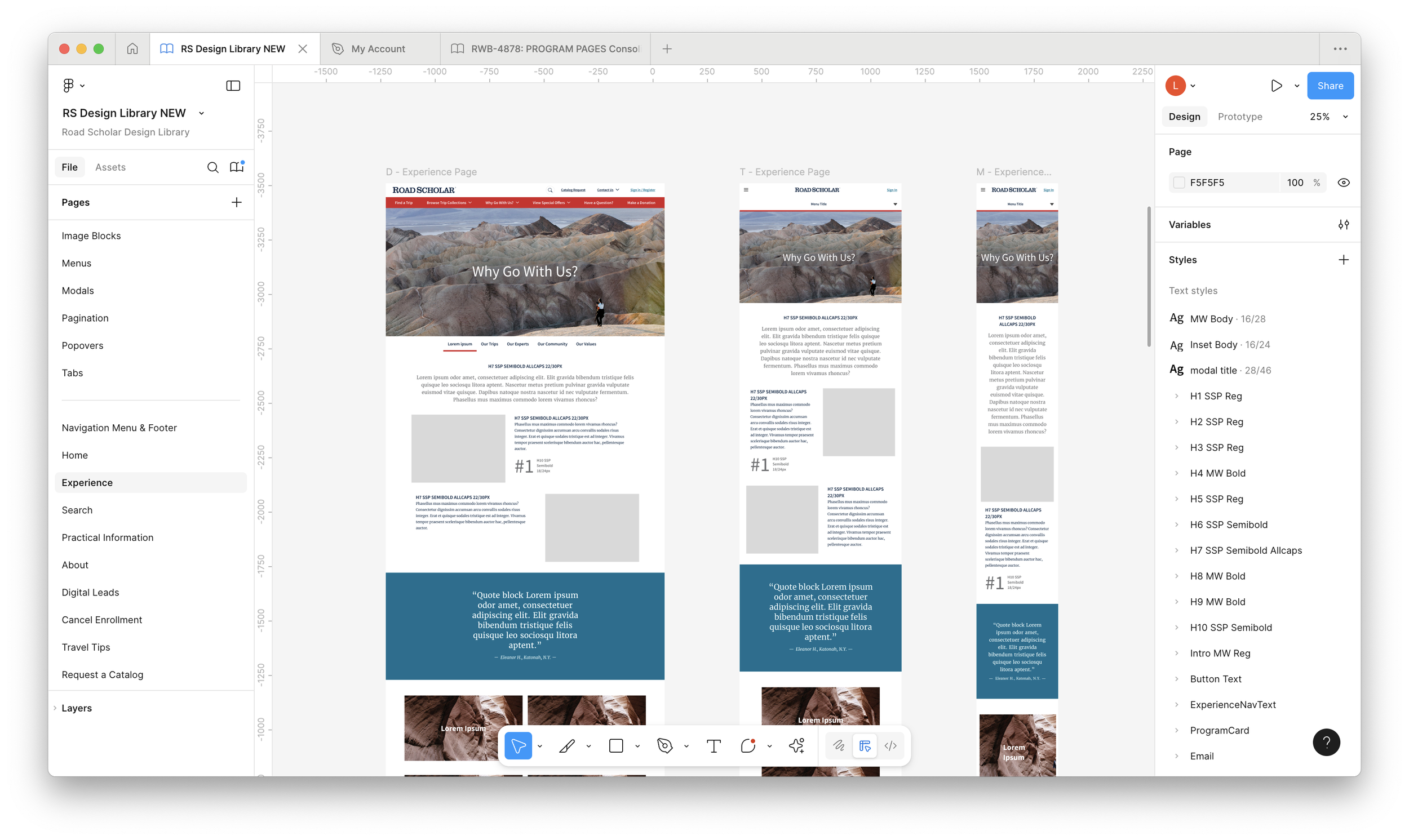Open the Practical Information page
Viewport: 1409px width, 840px height.
click(x=108, y=537)
